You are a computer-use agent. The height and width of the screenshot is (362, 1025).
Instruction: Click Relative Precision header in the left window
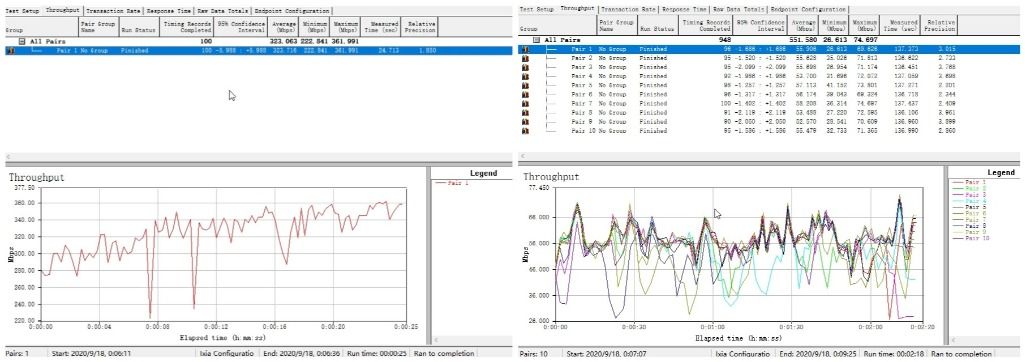[418, 27]
